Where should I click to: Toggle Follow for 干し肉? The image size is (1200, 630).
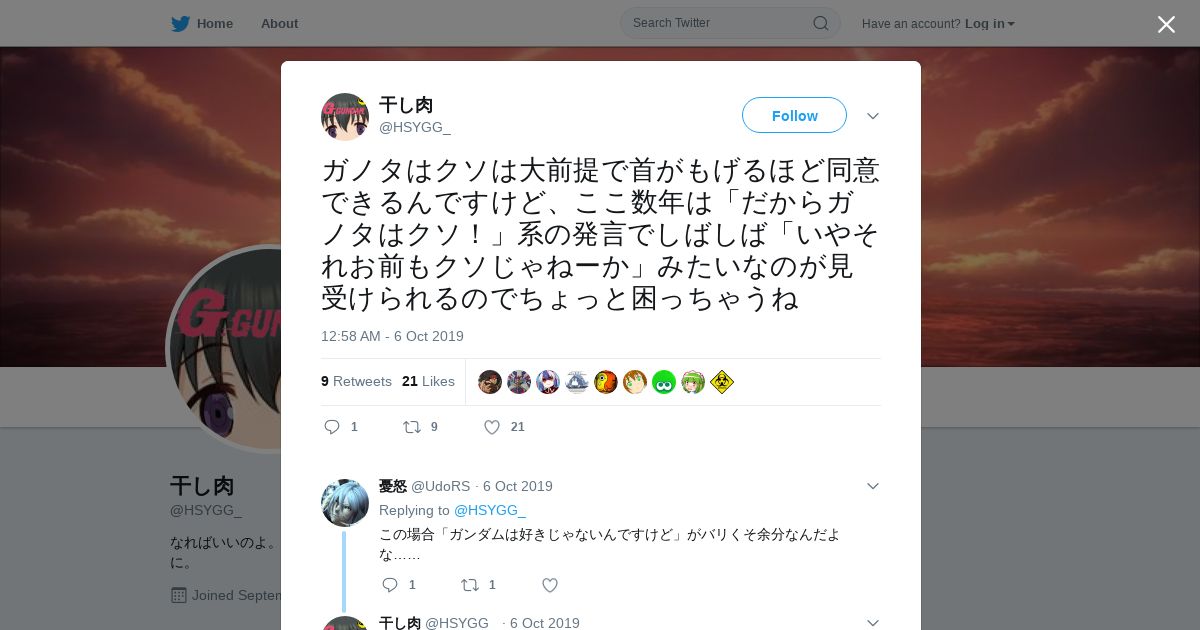pyautogui.click(x=794, y=115)
